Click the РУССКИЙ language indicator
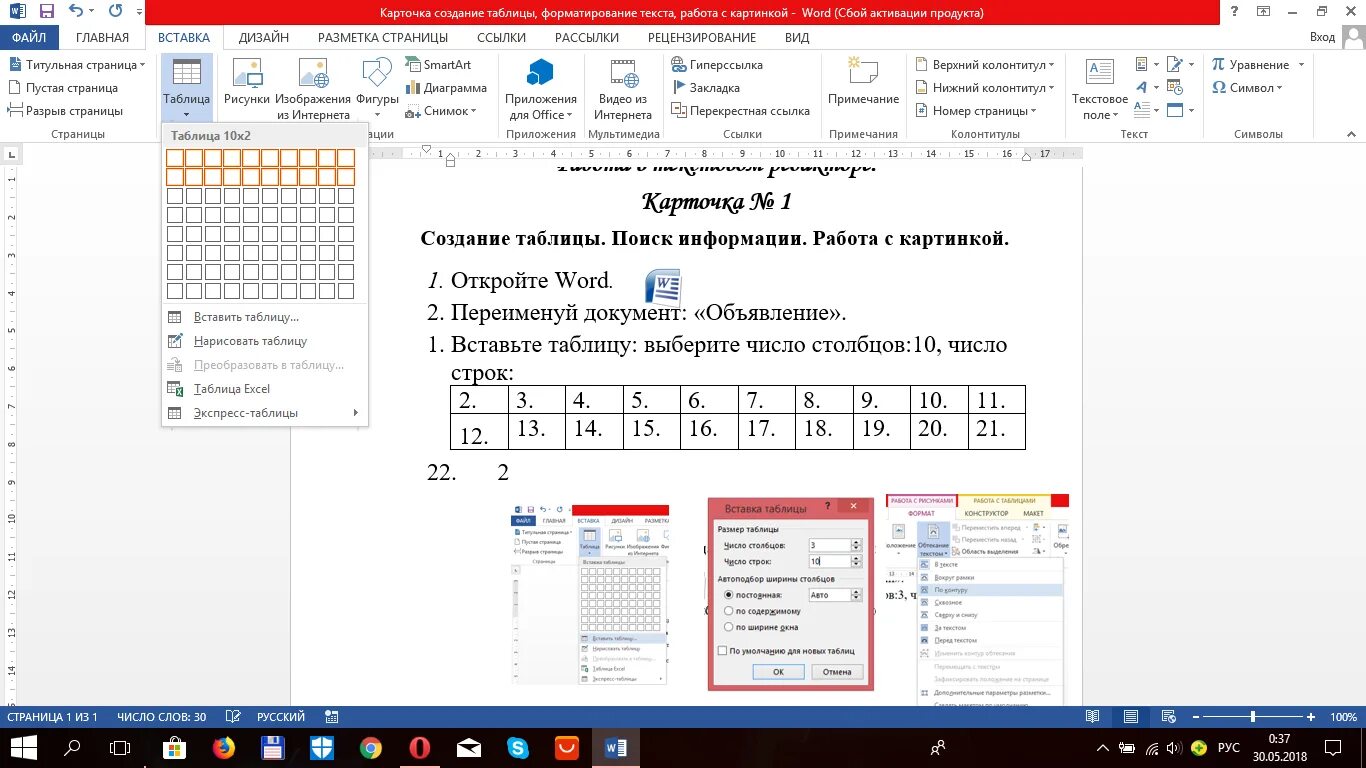This screenshot has width=1366, height=768. click(x=281, y=717)
